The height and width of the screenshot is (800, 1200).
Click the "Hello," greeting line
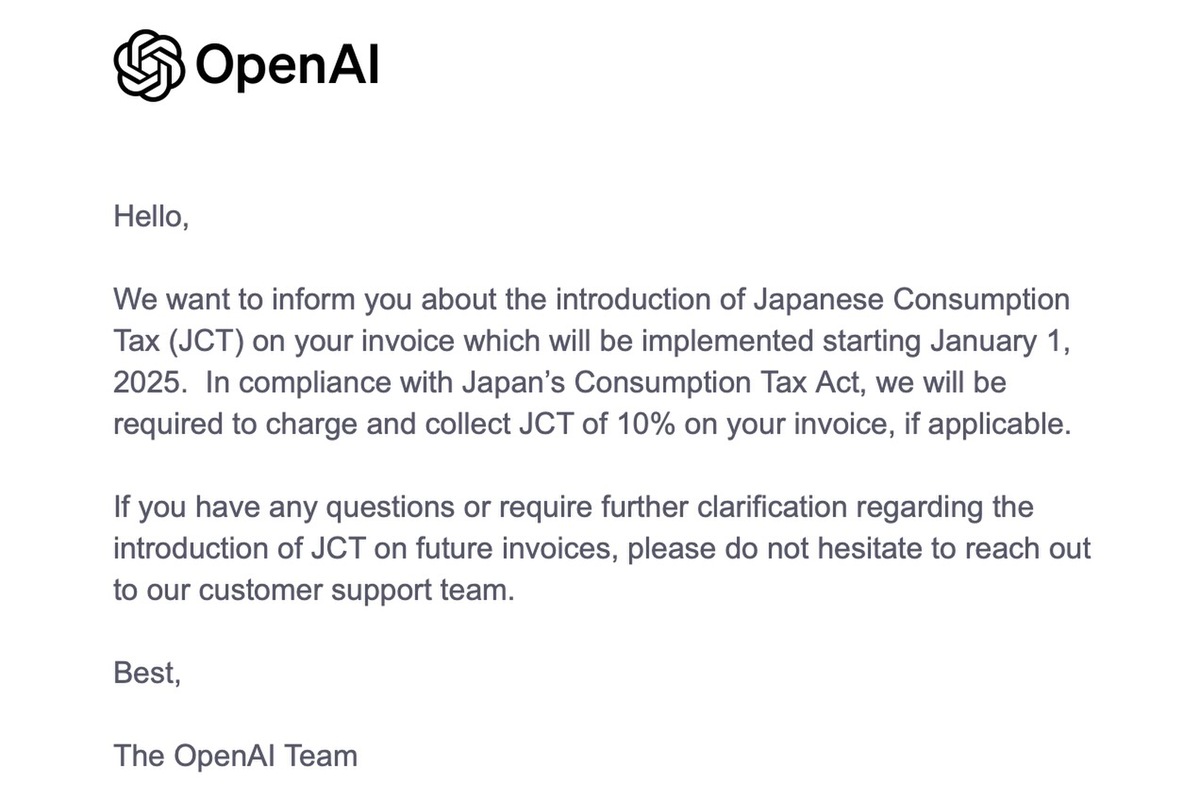[x=151, y=216]
